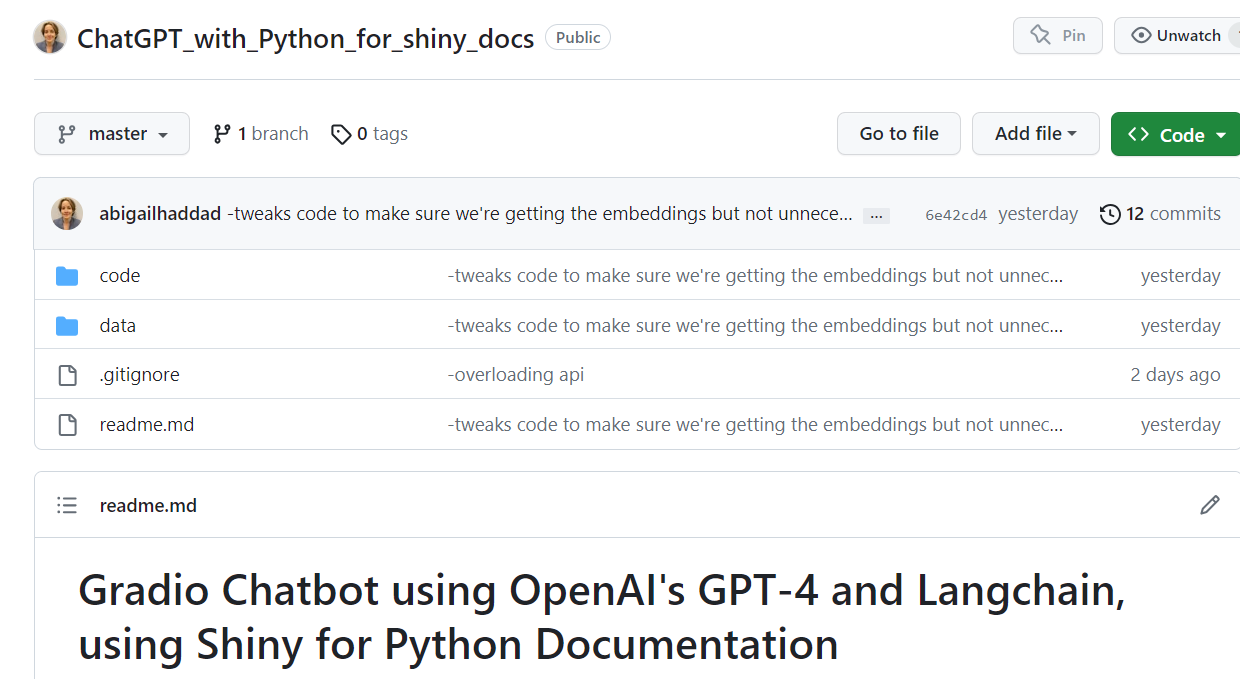
Task: Click yesterday timestamp next to commit hash
Action: [x=1038, y=214]
